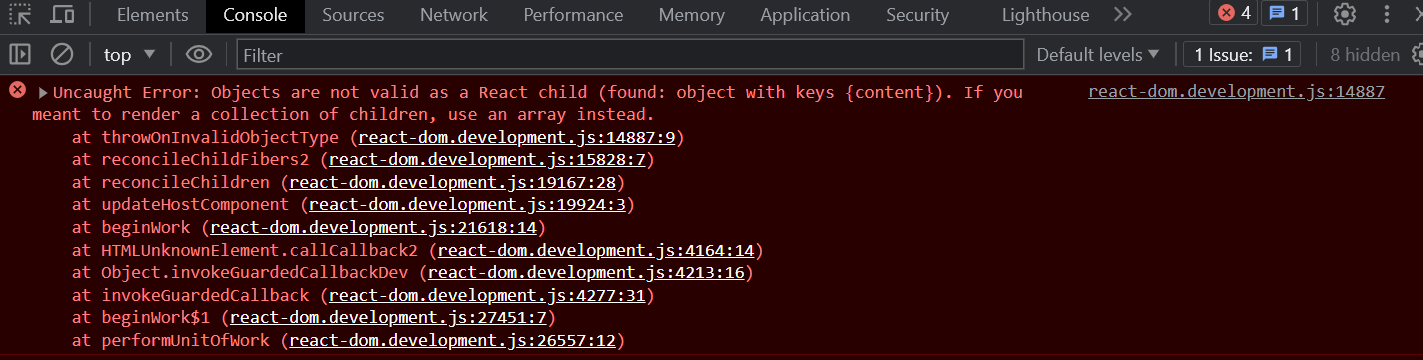
Task: Open live expression eye icon
Action: tap(199, 54)
